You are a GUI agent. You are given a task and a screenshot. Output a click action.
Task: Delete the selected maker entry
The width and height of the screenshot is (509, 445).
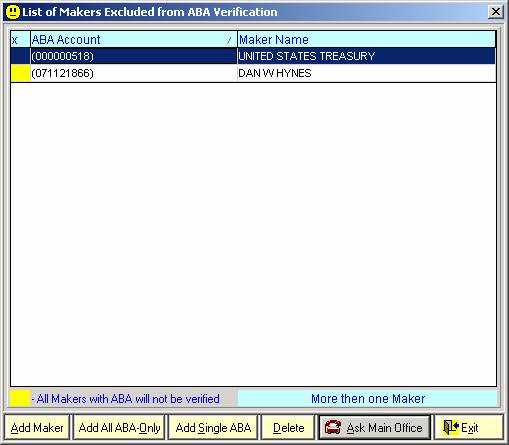click(288, 427)
